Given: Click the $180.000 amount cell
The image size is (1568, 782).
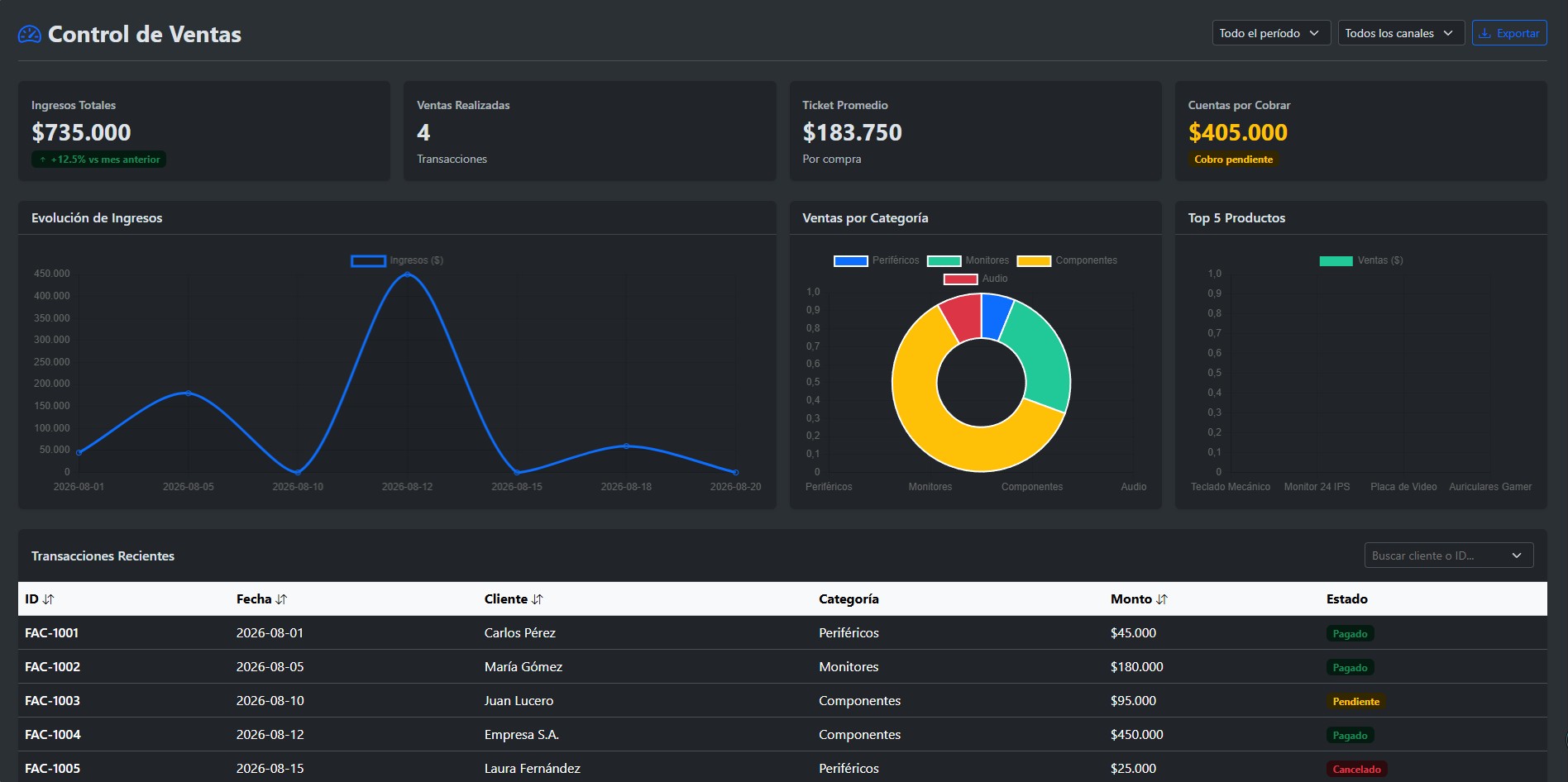Looking at the screenshot, I should tap(1137, 667).
